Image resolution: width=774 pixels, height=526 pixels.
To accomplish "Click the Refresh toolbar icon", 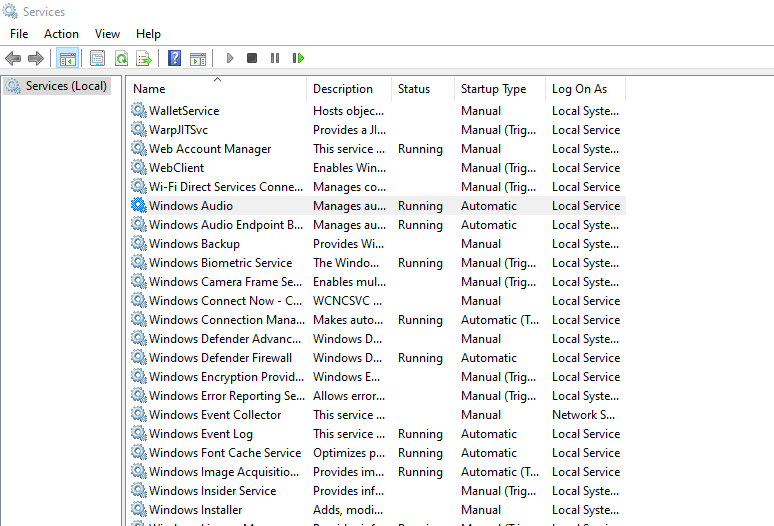I will (121, 59).
